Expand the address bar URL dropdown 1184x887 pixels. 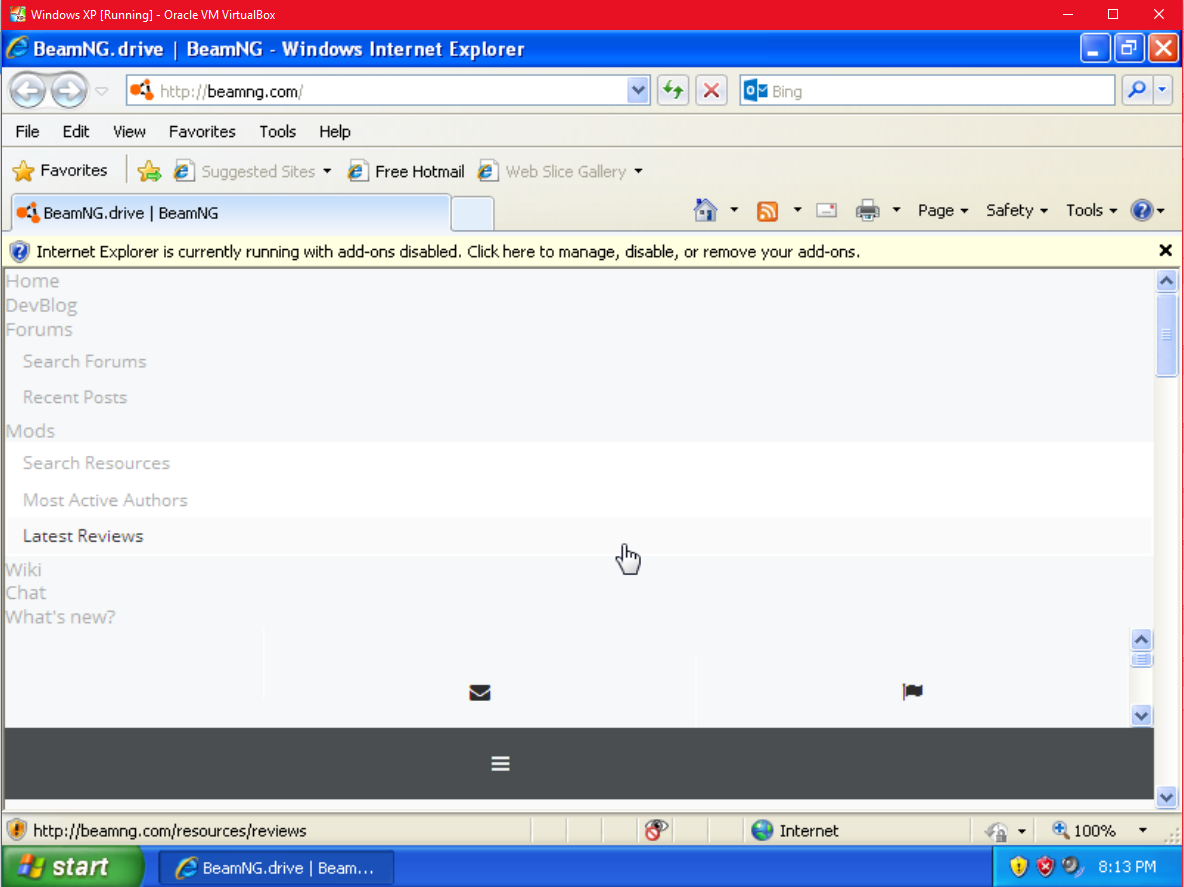coord(638,91)
